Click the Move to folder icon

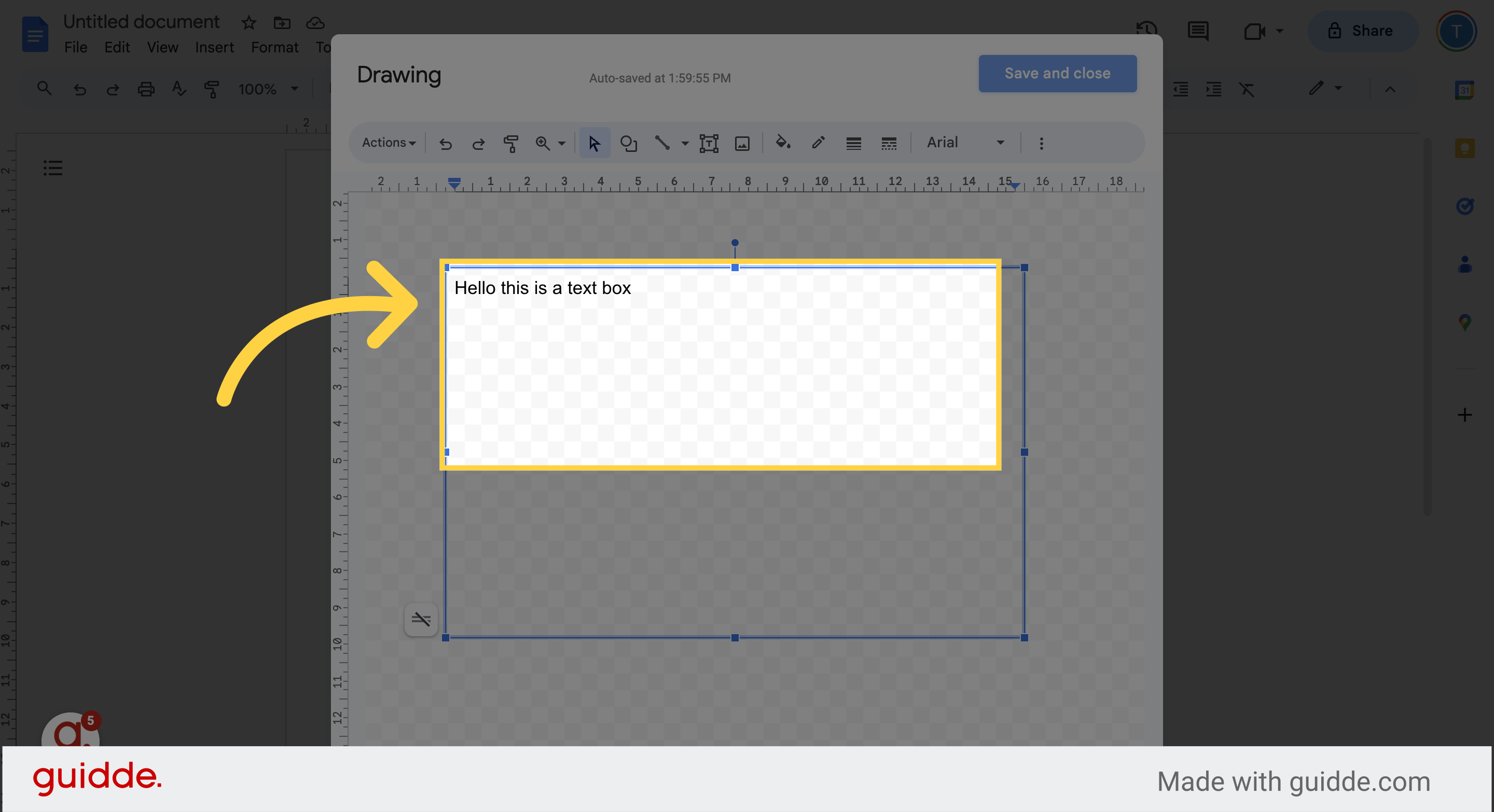click(282, 23)
